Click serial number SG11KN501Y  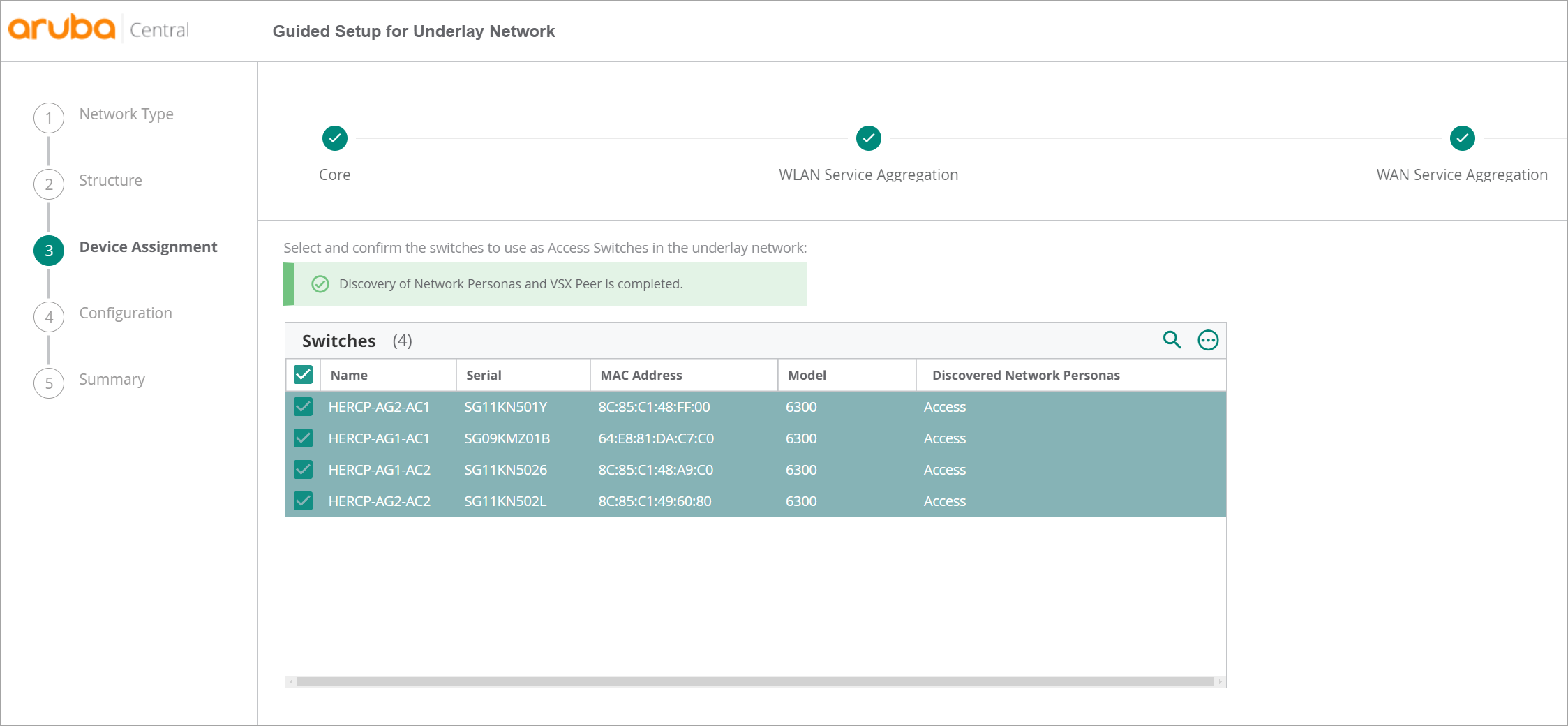coord(505,407)
